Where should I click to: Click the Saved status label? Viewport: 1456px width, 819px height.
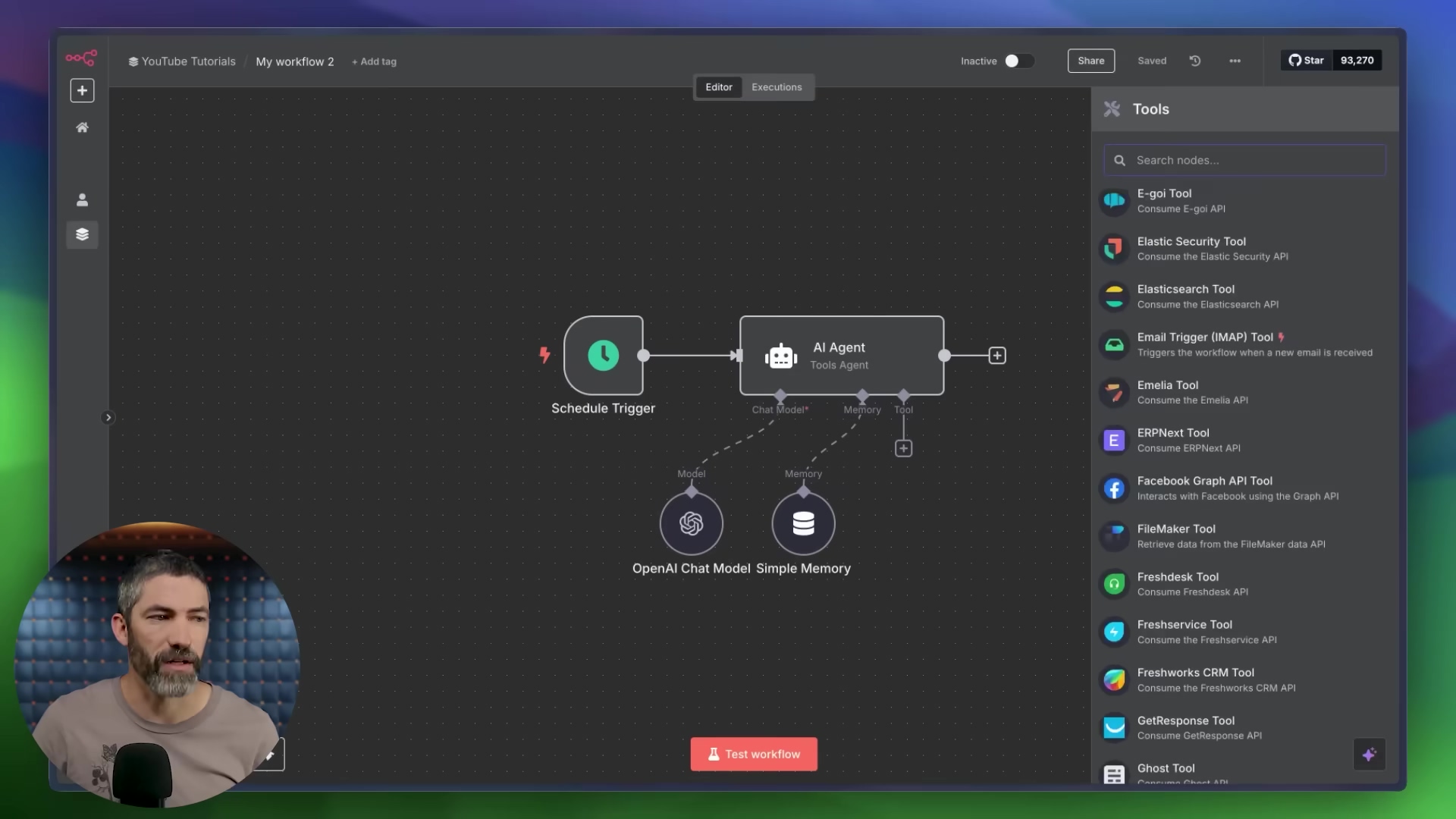click(x=1152, y=61)
